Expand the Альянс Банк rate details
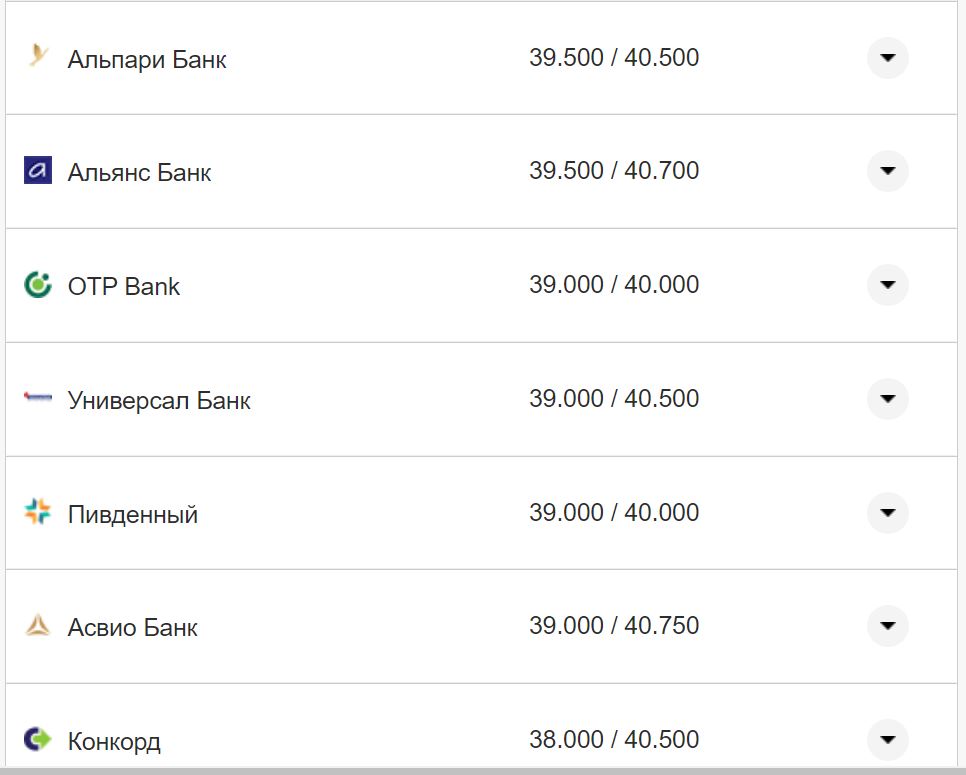 click(887, 171)
